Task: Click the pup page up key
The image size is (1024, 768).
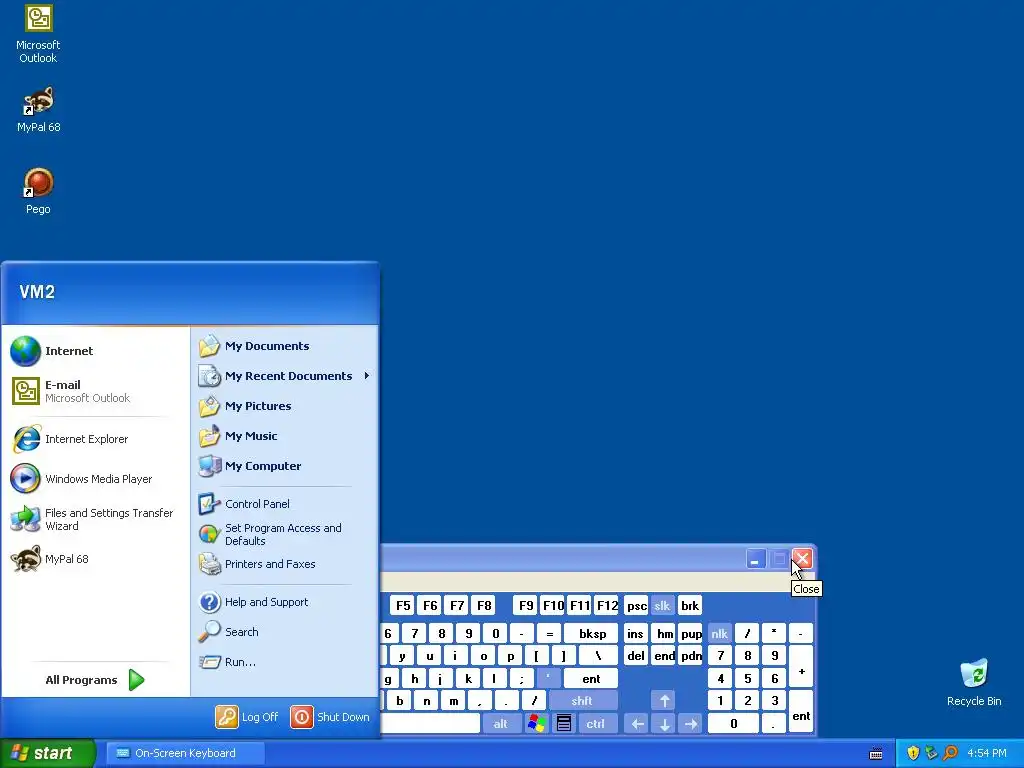Action: coord(692,633)
